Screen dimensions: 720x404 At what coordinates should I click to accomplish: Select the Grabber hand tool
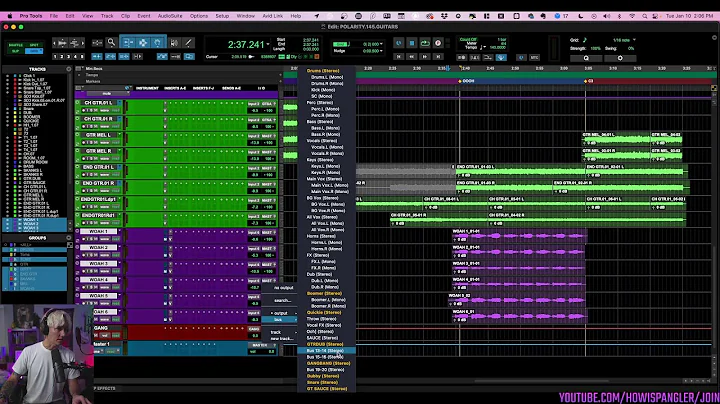(158, 43)
